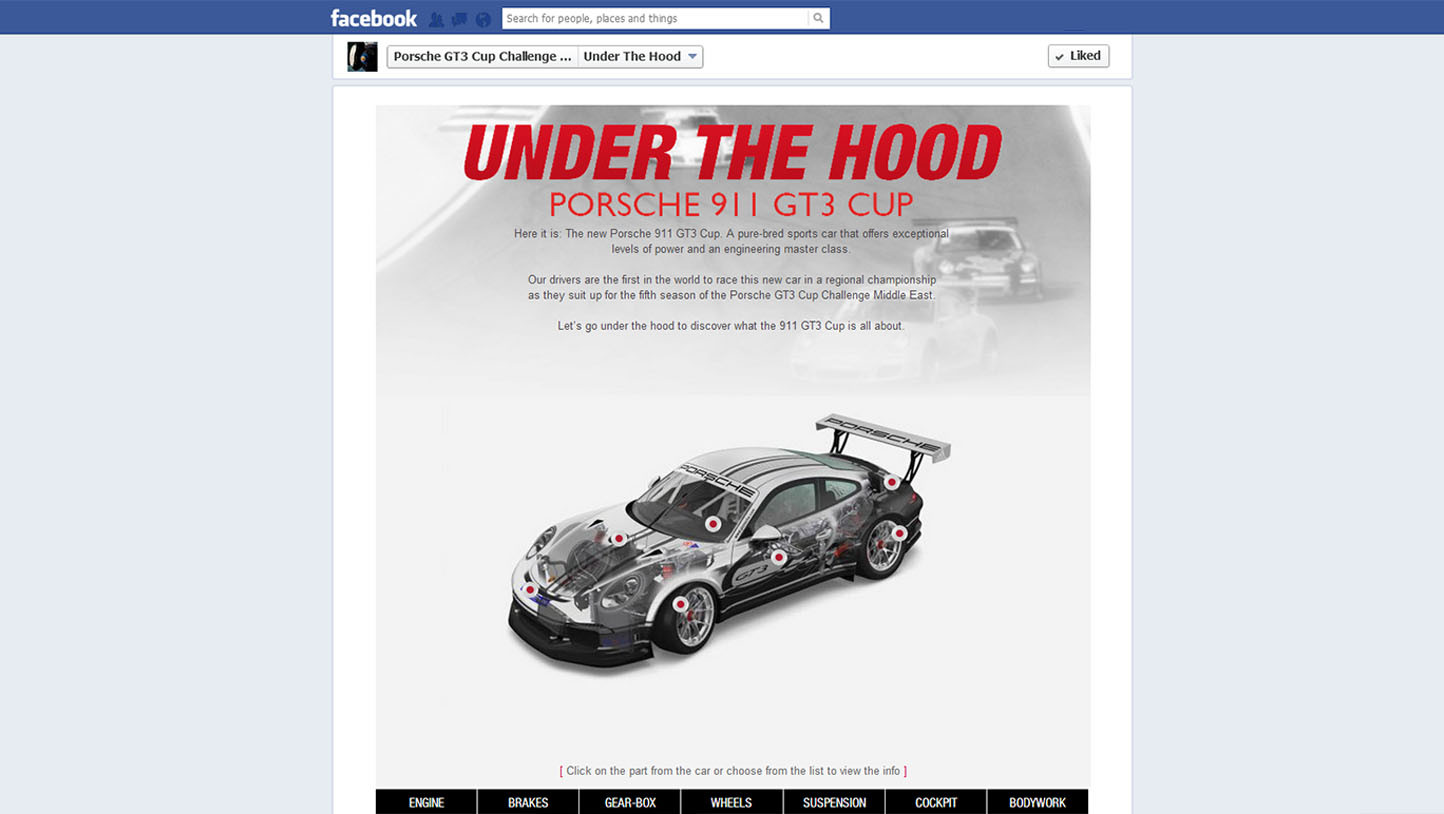The height and width of the screenshot is (814, 1444).
Task: Click the 'Click on the part from the car' instruction text
Action: 733,771
